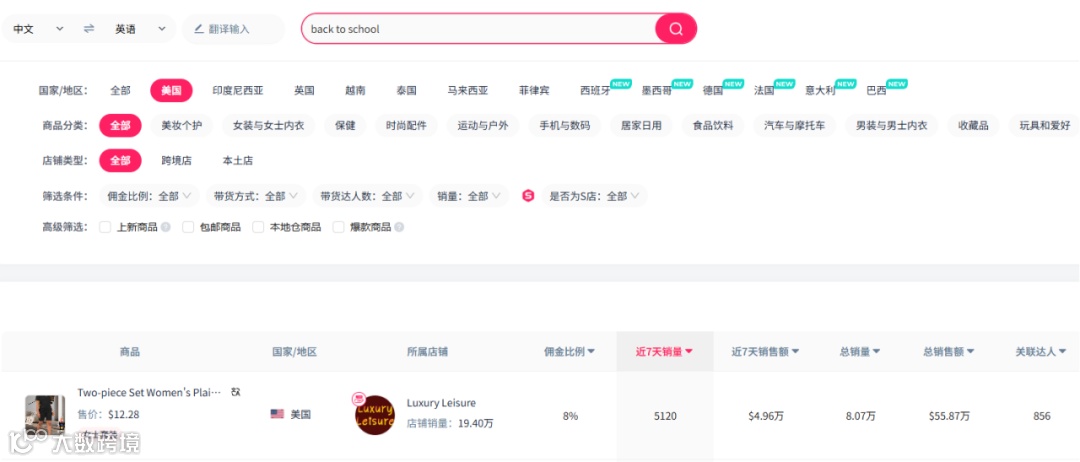Open the 带货达人数 filter dropdown

368,196
